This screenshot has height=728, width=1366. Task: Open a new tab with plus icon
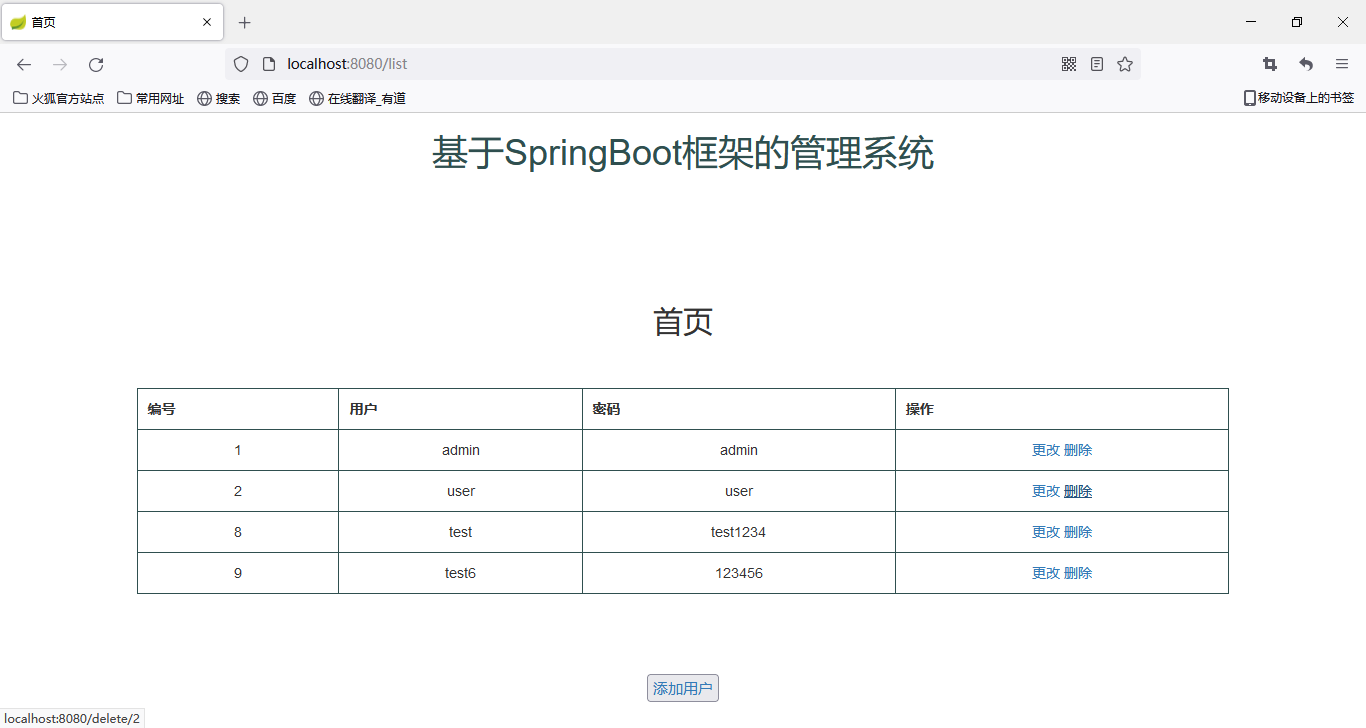tap(245, 22)
